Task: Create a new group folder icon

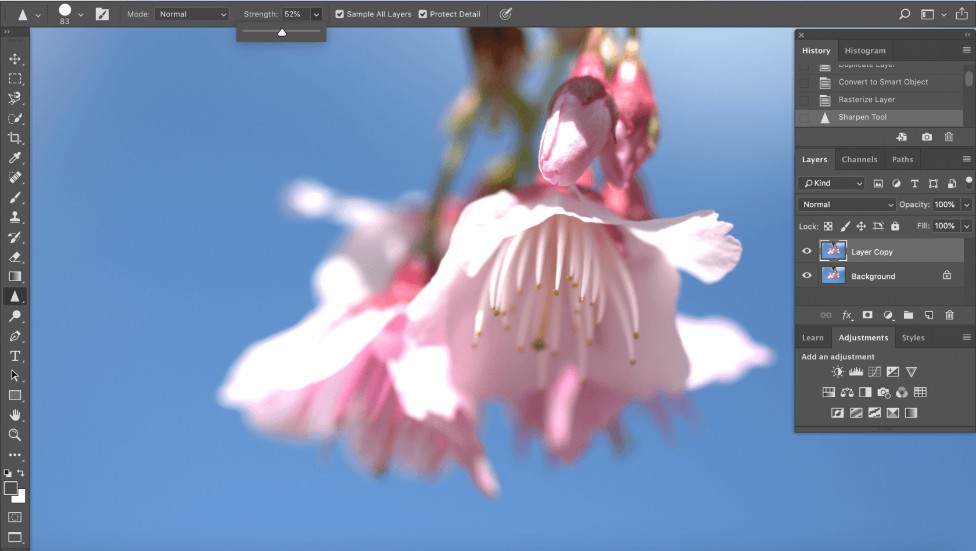Action: click(908, 315)
